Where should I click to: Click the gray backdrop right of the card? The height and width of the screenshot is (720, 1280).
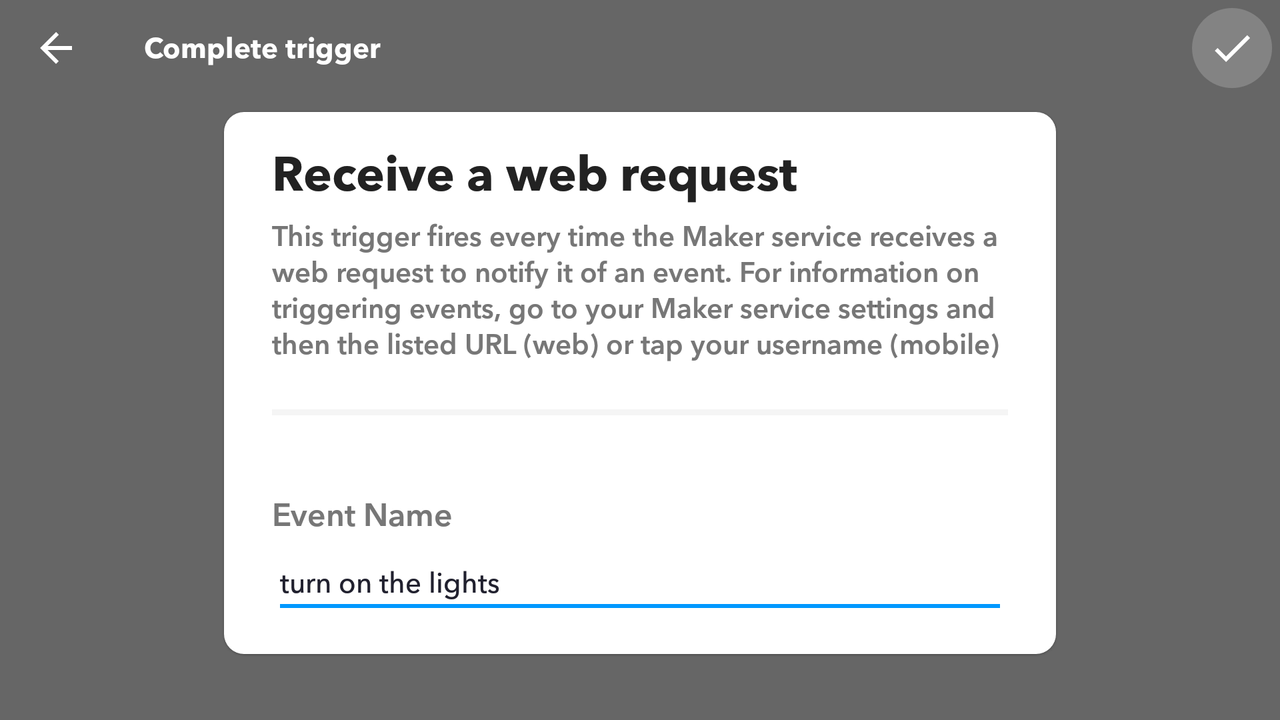tap(1168, 380)
